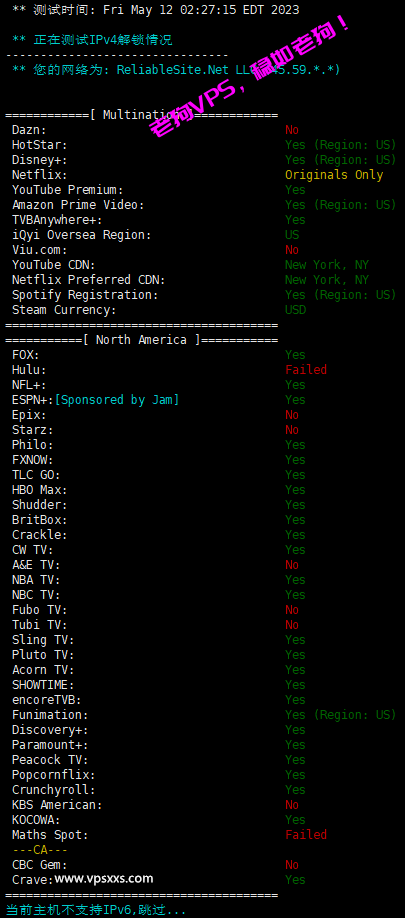Select the CBC Gem 'No' result
405x918 pixels.
[x=291, y=865]
